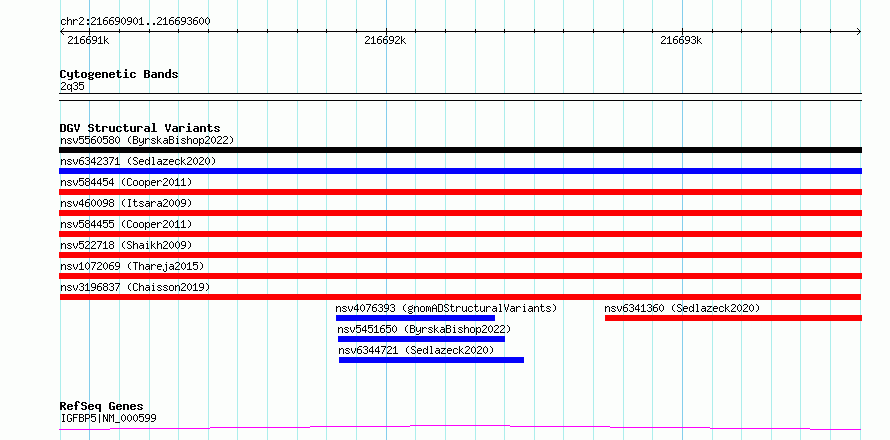
Task: Select the RefSeq Genes track title
Action: [x=102, y=406]
